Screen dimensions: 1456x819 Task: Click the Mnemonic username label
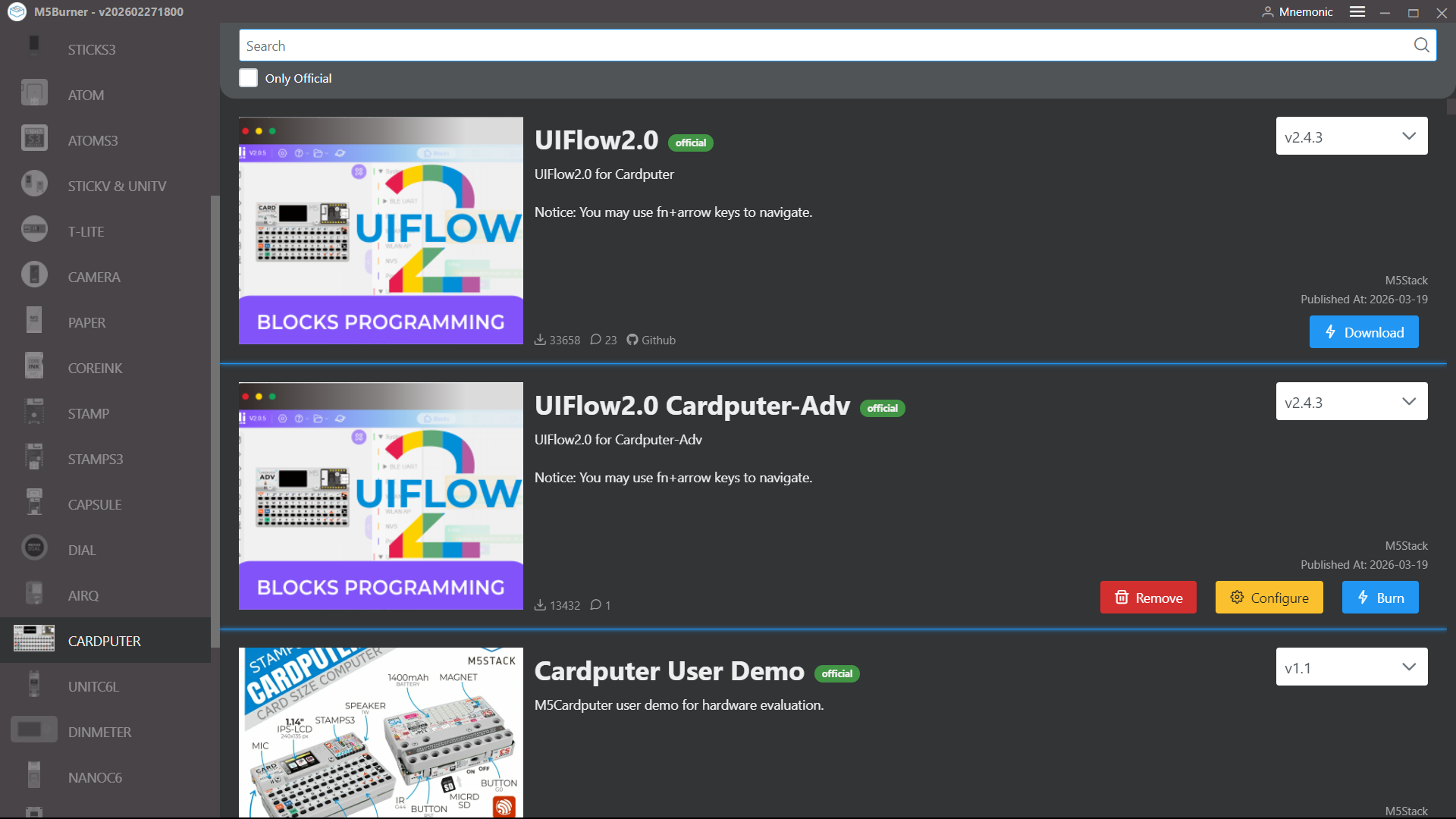1305,12
